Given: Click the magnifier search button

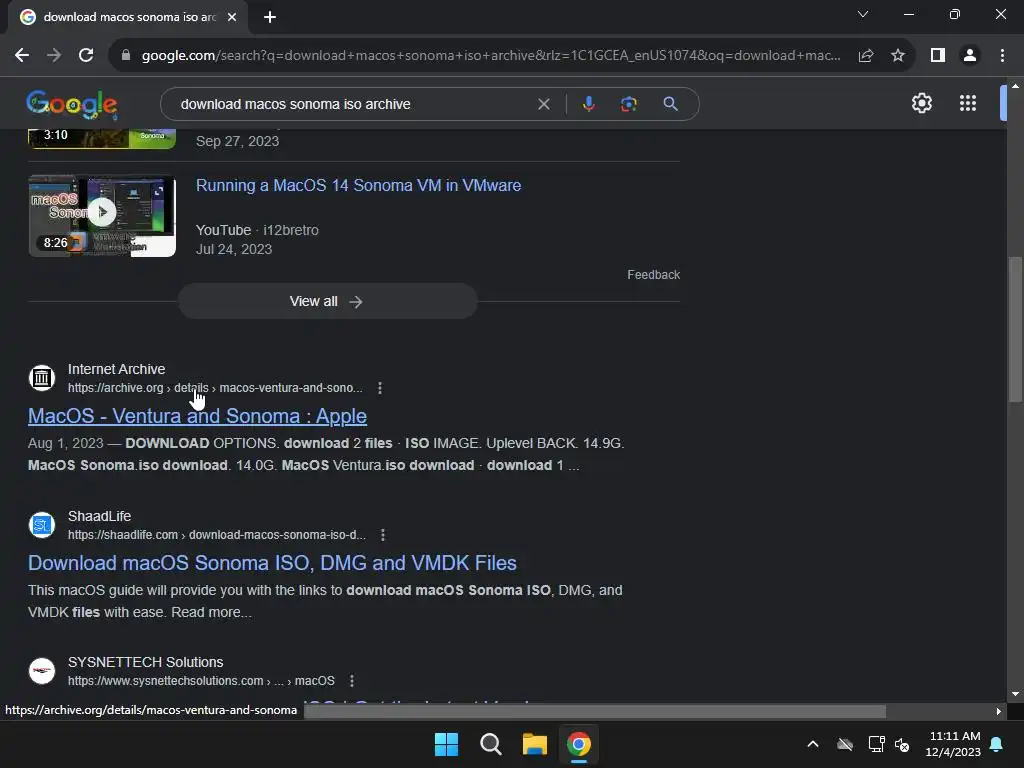Looking at the screenshot, I should [670, 104].
